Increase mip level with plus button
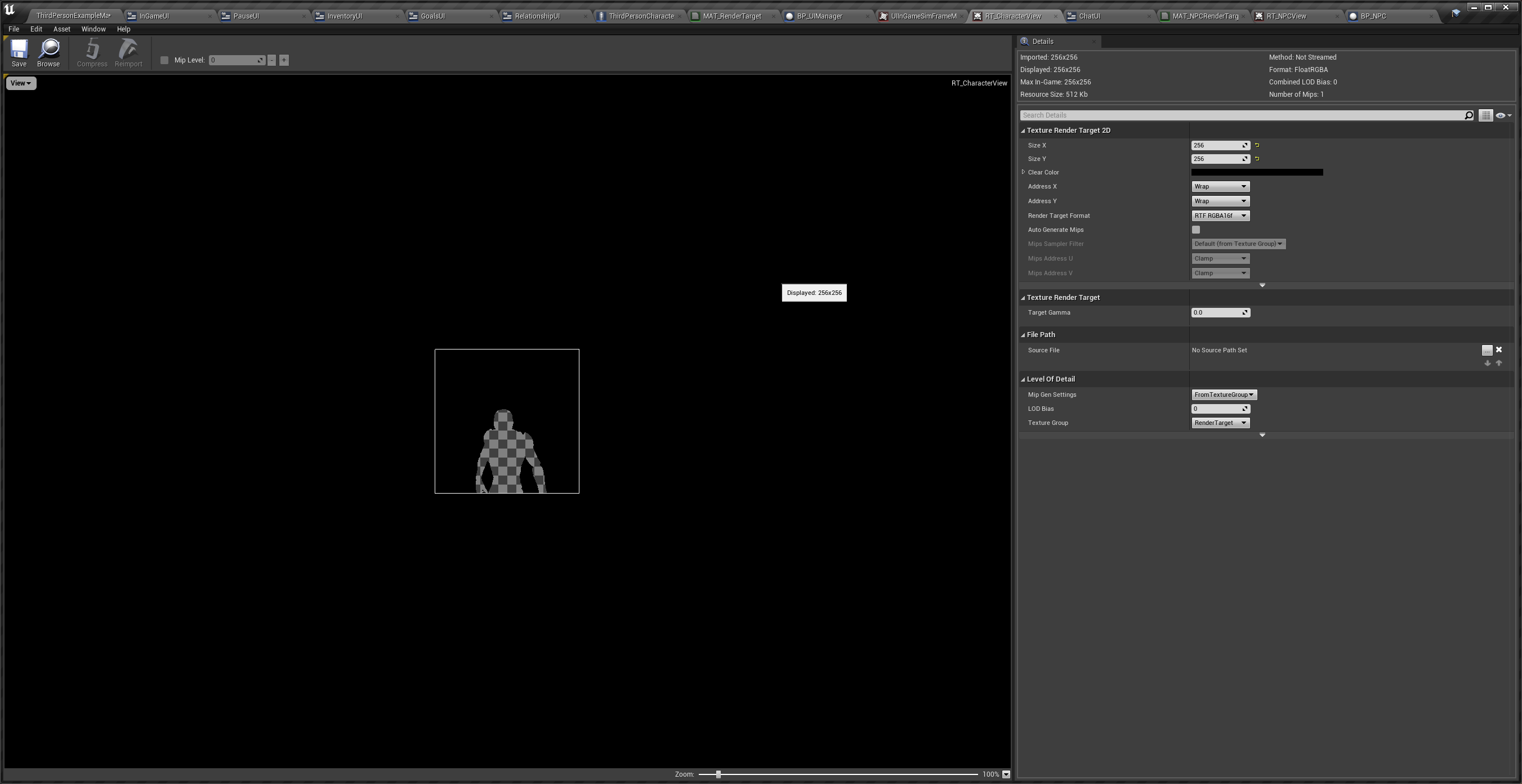1522x784 pixels. point(284,60)
